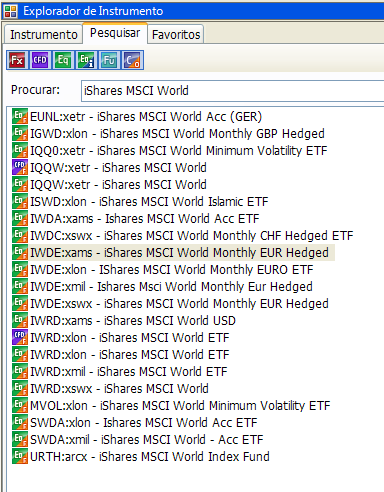The image size is (384, 492).
Task: Select IWRD:xmil iShares MSCI World ETF
Action: coord(129,372)
